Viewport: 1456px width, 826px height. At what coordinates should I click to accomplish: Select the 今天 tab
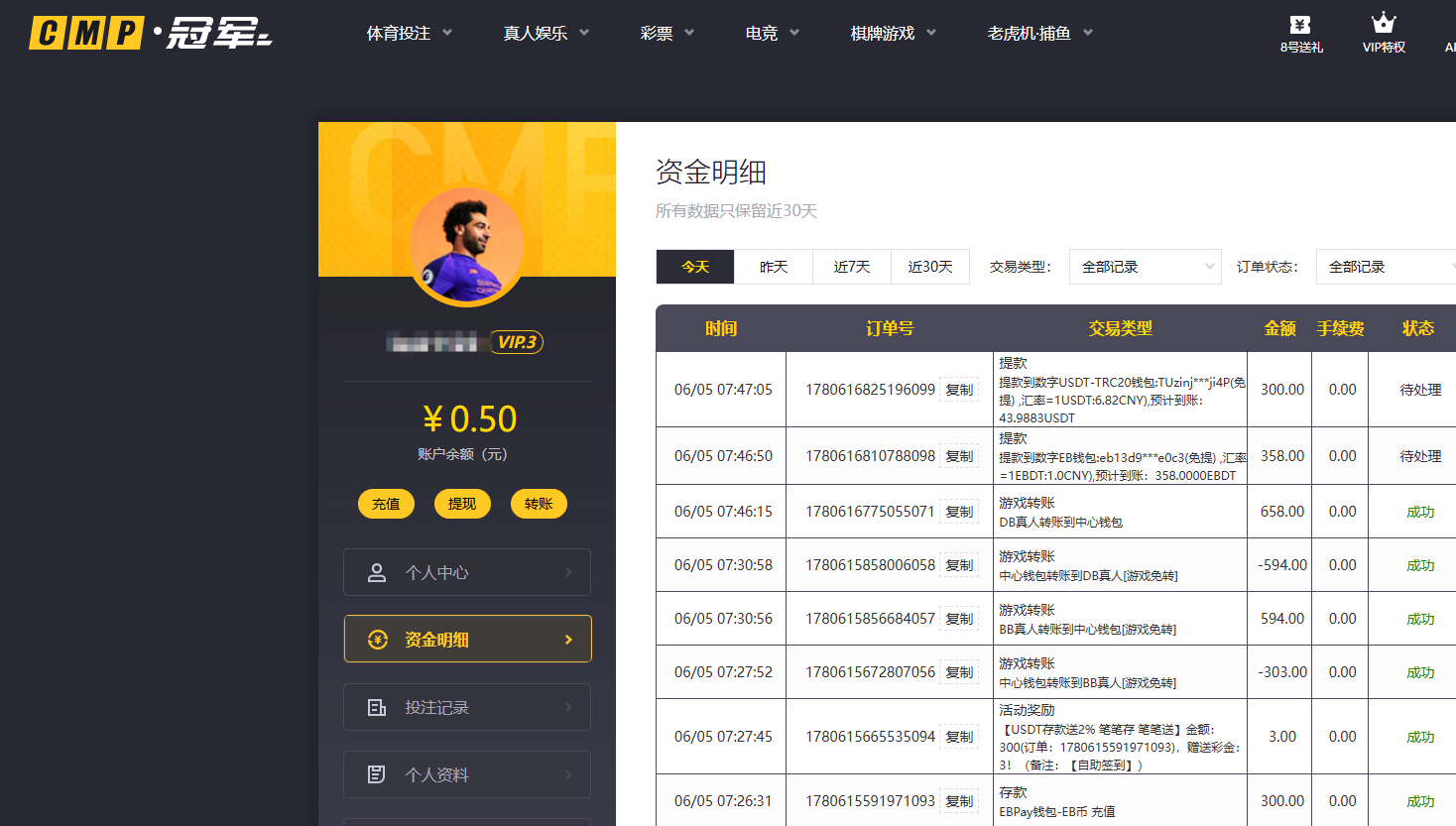[x=695, y=267]
